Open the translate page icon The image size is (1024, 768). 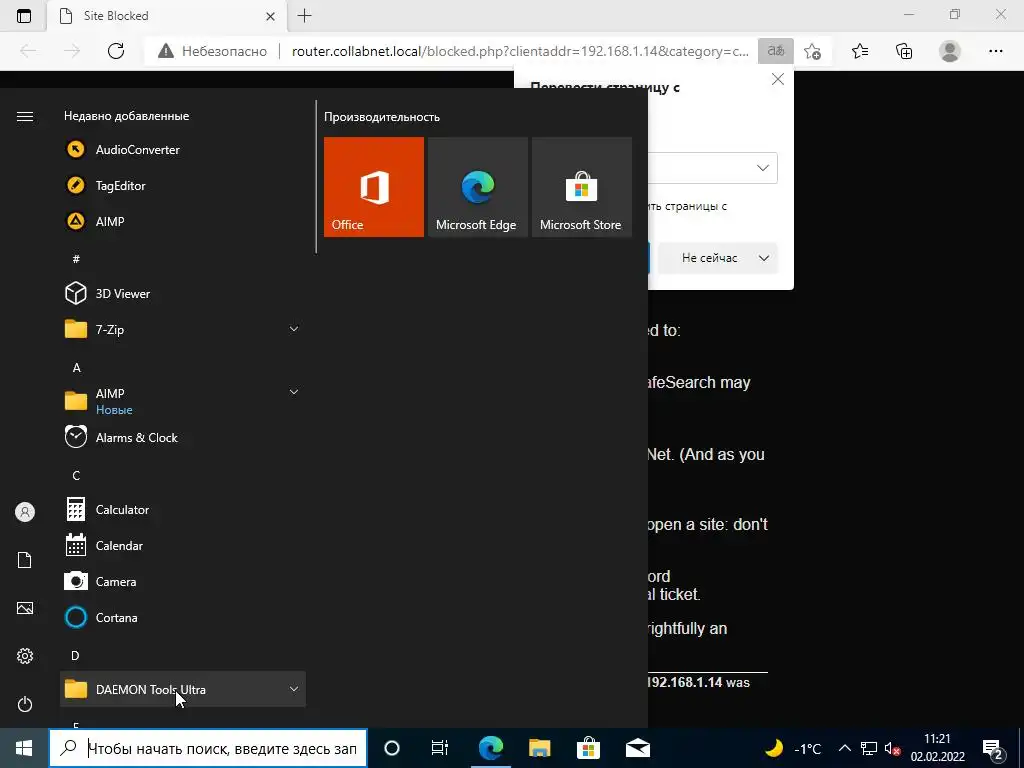point(776,51)
